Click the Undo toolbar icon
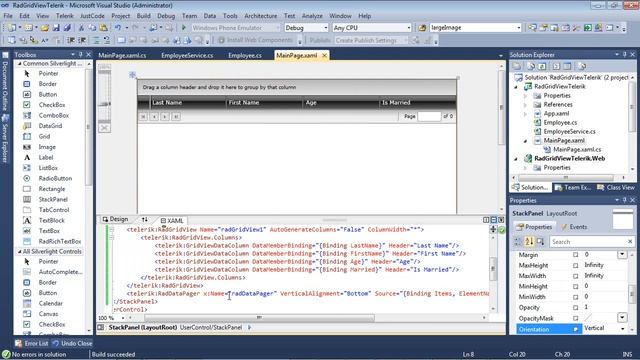The height and width of the screenshot is (360, 640). 118,28
